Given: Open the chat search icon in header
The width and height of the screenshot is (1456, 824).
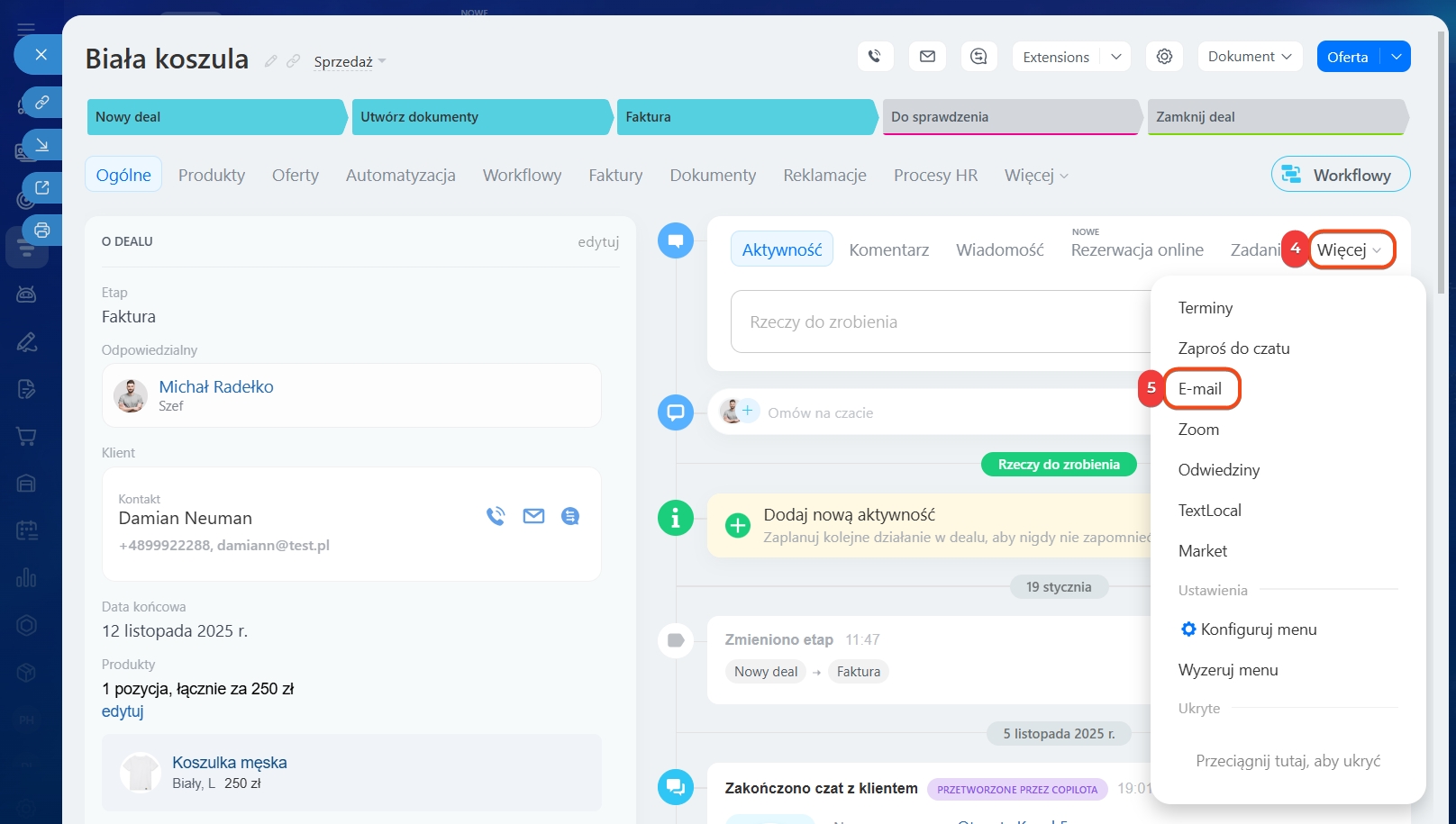Looking at the screenshot, I should pyautogui.click(x=978, y=57).
